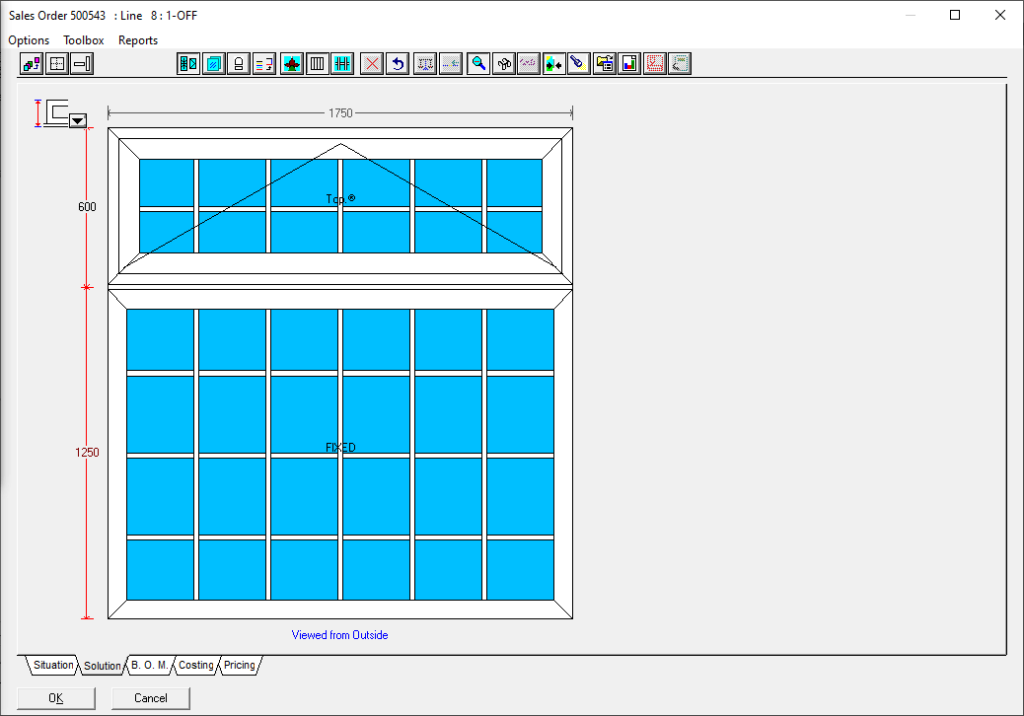Image resolution: width=1024 pixels, height=716 pixels.
Task: Open the Toolbox menu
Action: point(84,40)
